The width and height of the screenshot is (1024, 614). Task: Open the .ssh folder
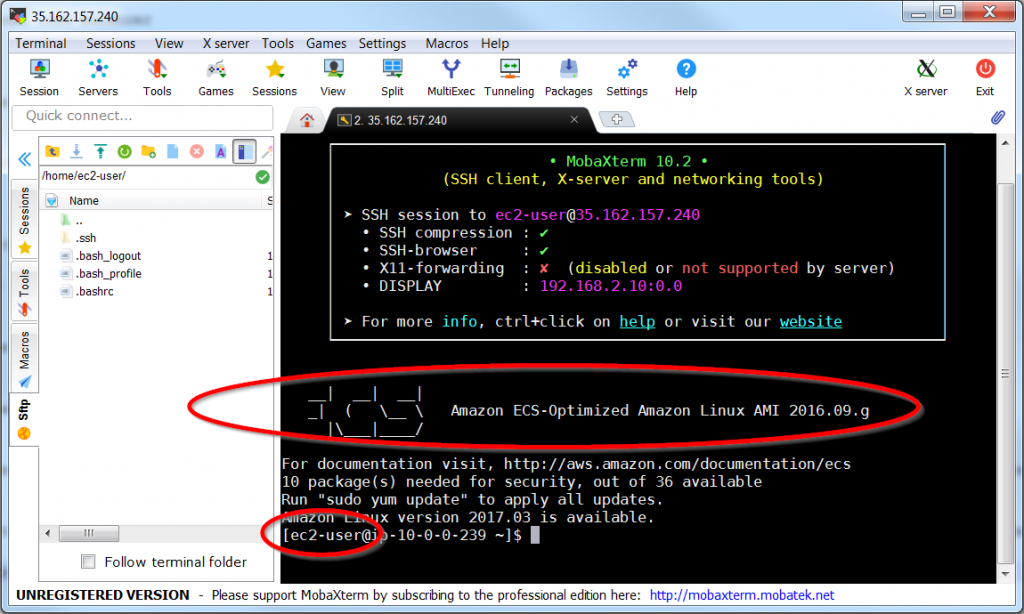pos(86,238)
